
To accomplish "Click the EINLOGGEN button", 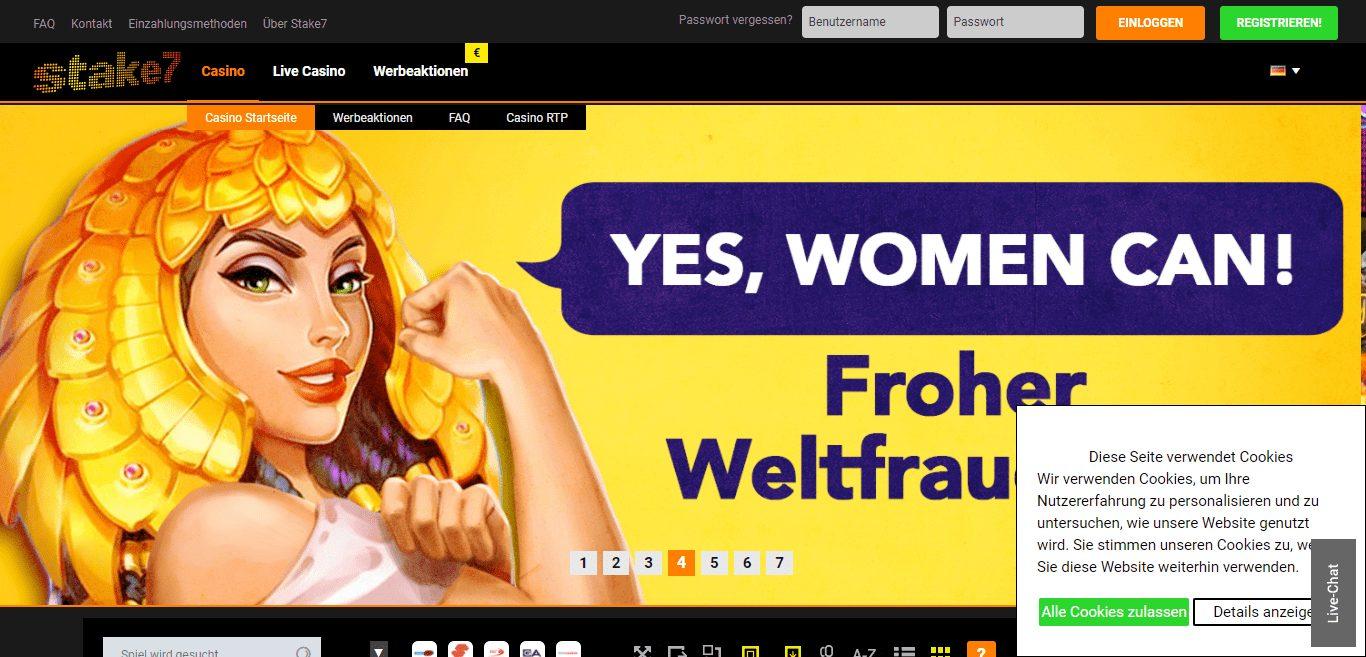I will pyautogui.click(x=1150, y=23).
